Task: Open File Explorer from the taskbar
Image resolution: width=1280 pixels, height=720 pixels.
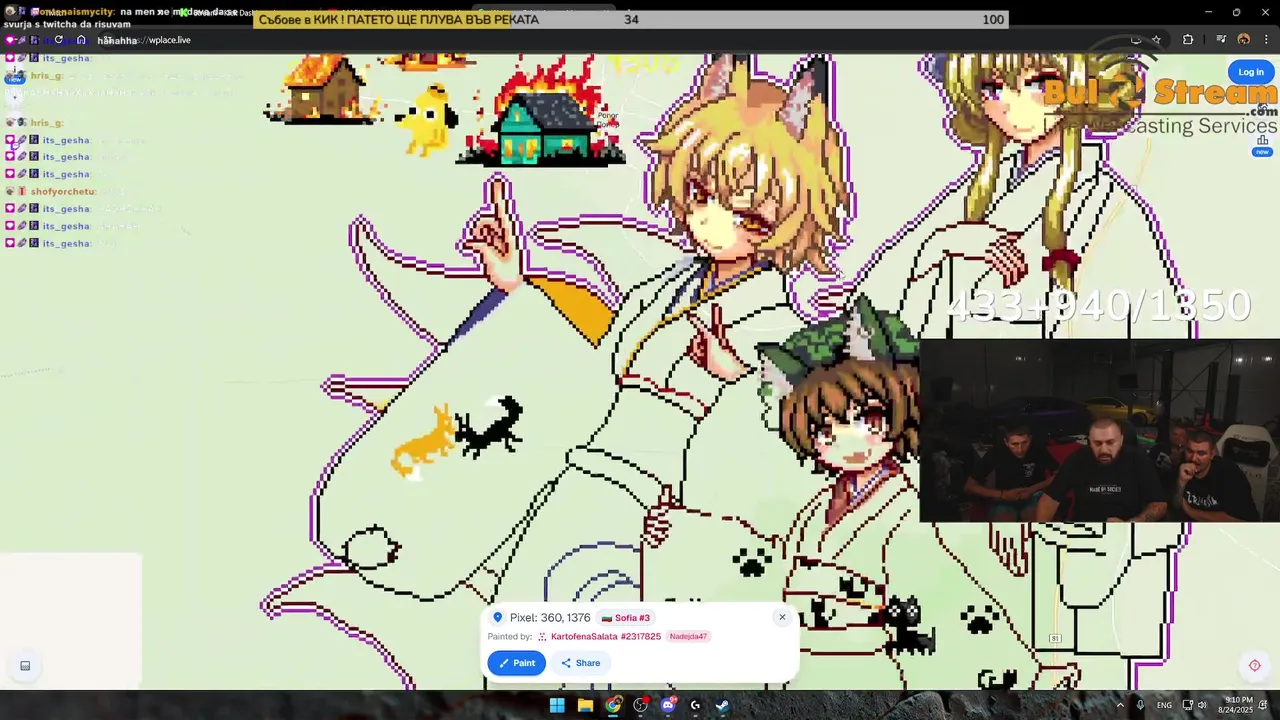Action: [585, 705]
